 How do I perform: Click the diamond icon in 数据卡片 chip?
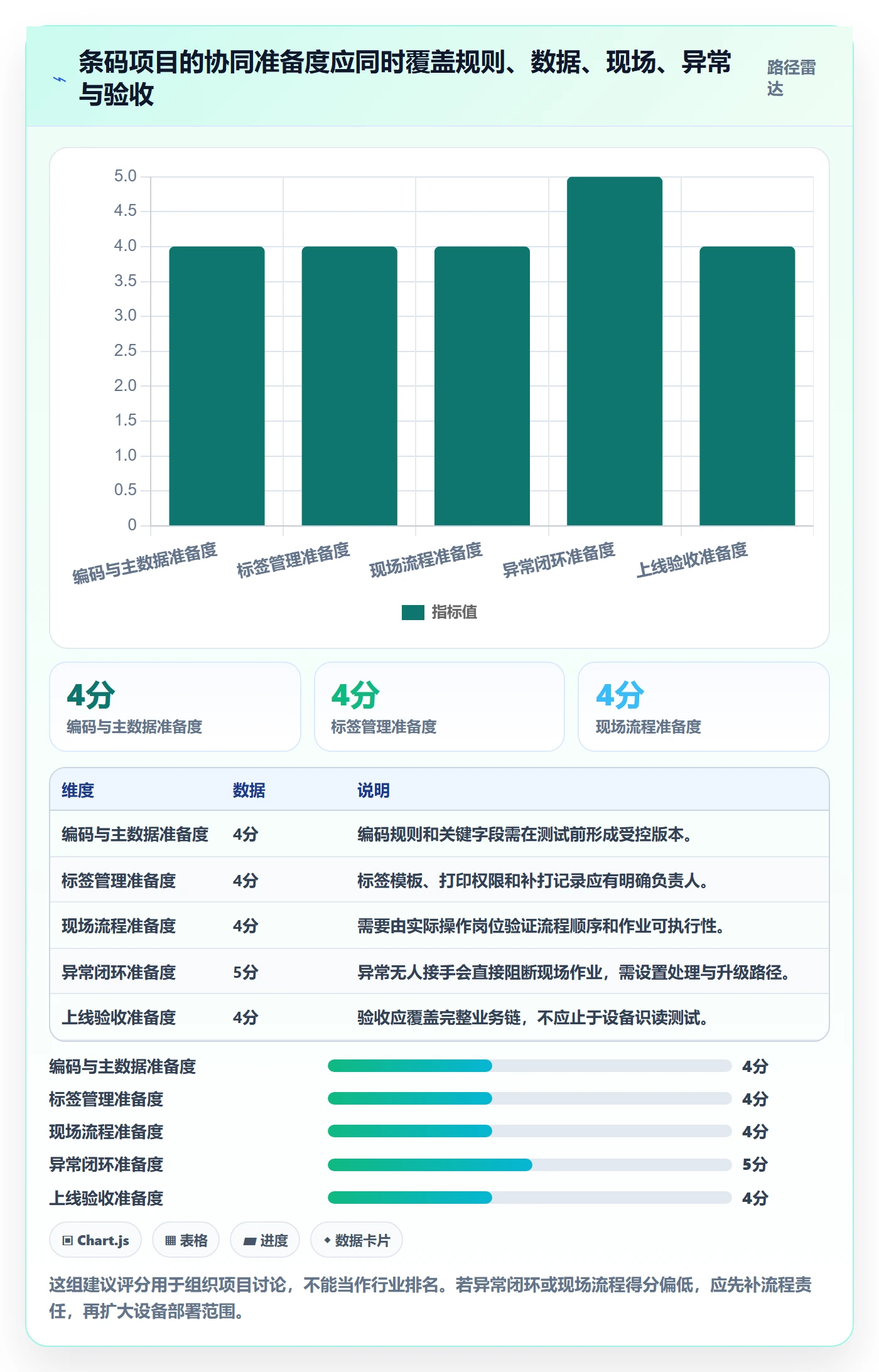click(327, 1241)
